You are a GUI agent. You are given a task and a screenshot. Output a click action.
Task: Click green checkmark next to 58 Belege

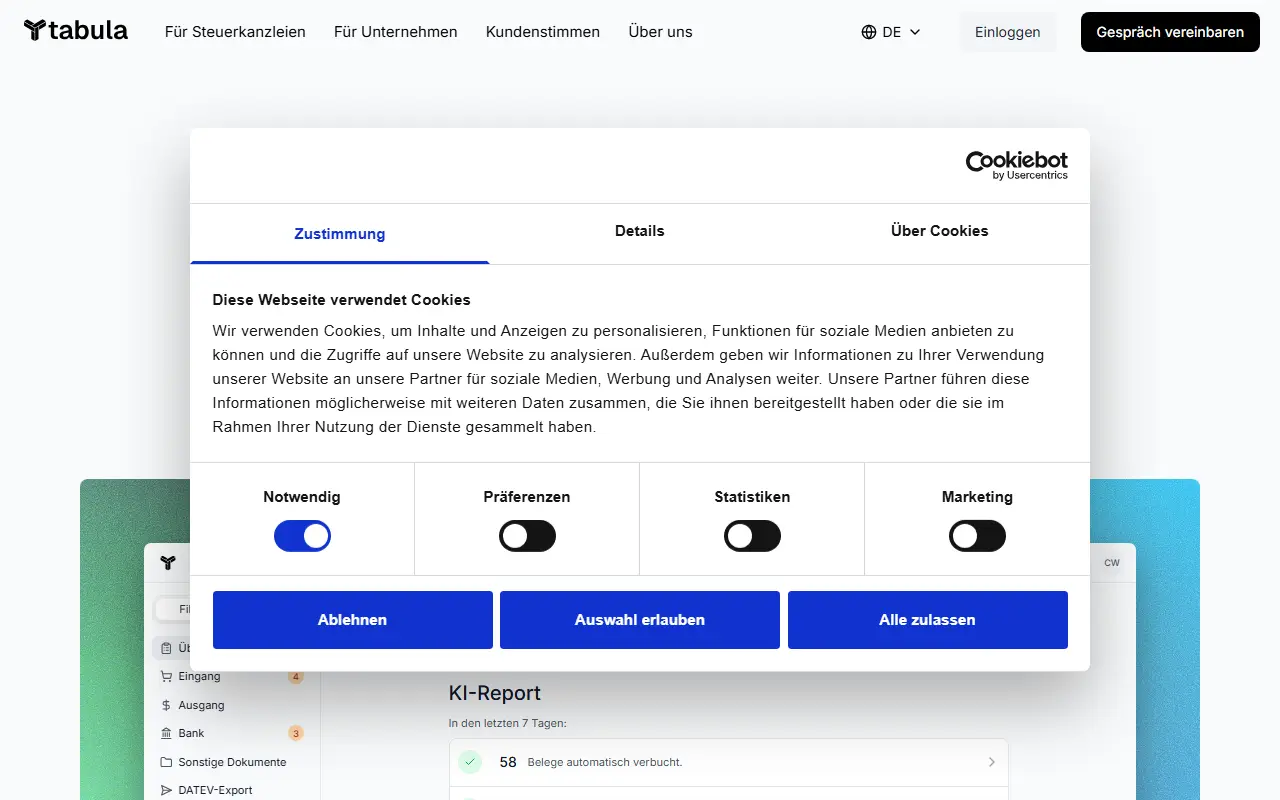(470, 762)
